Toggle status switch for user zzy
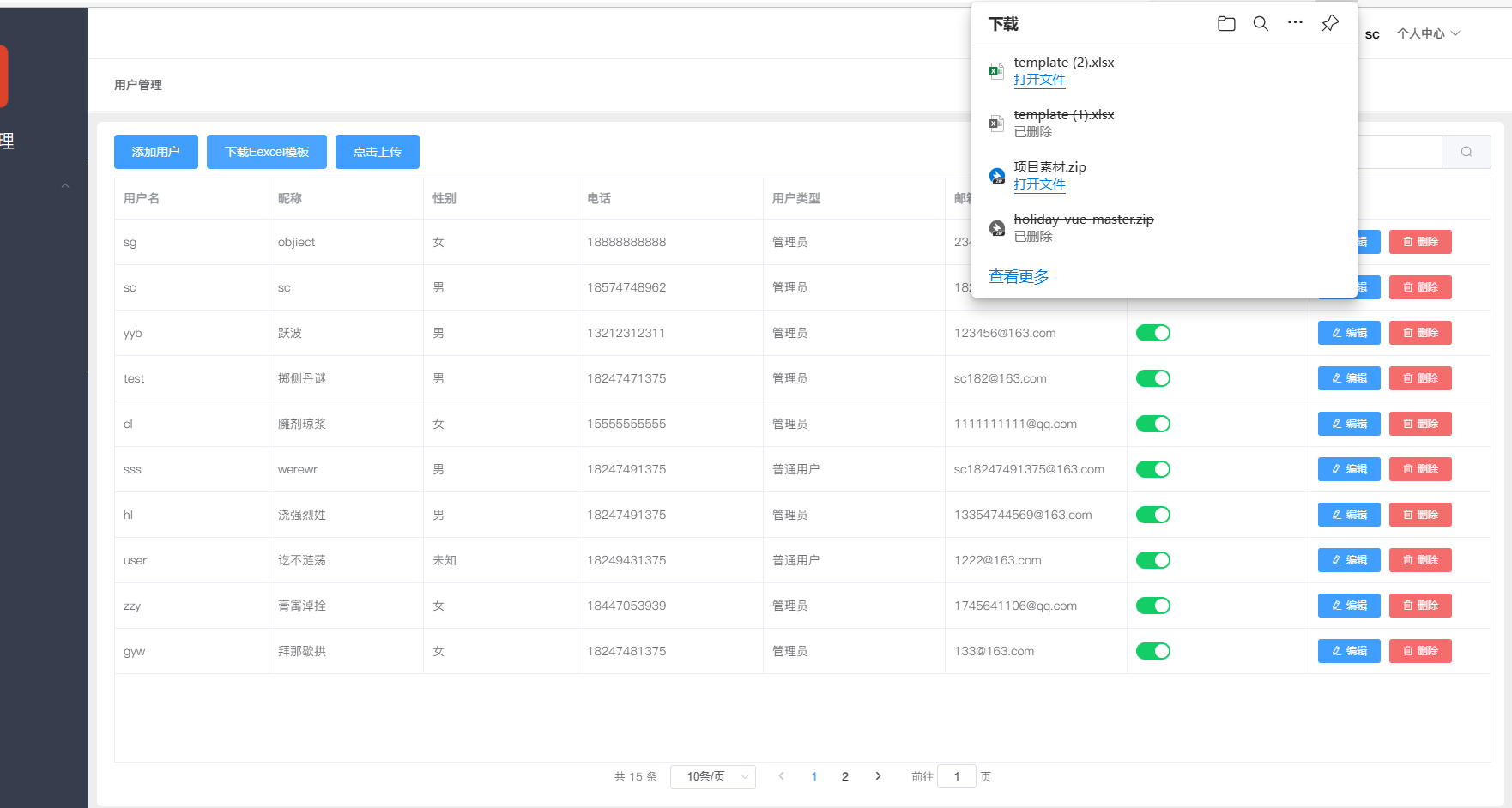 1153,606
